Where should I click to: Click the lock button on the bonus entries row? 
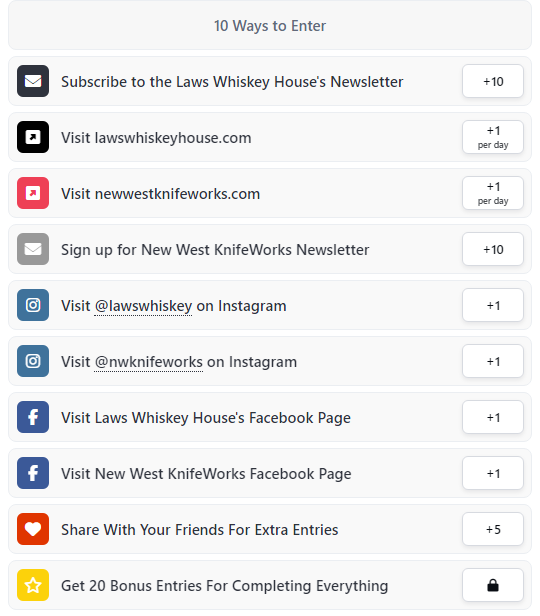coord(493,585)
